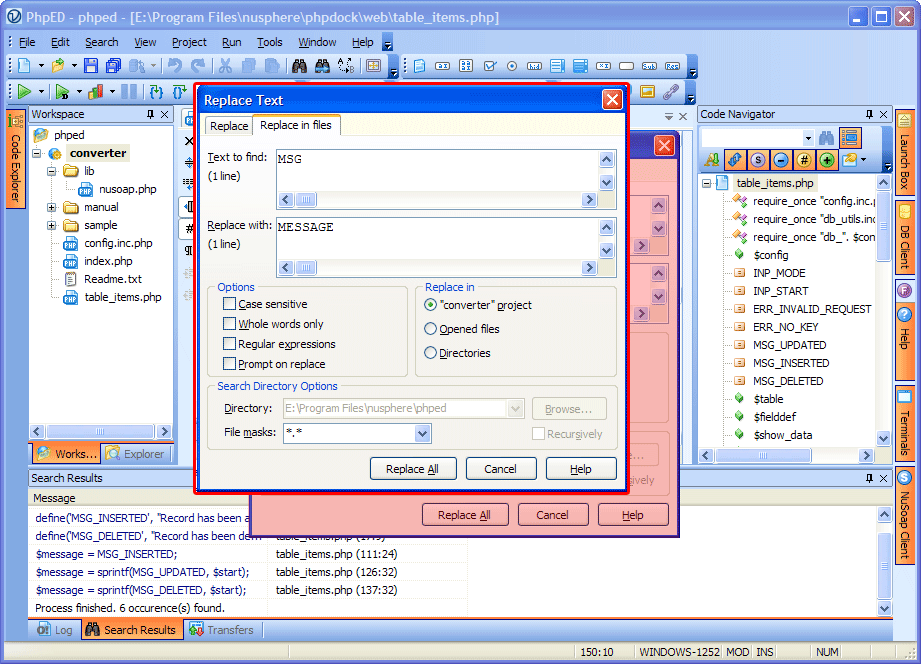Expand the manual folder
Viewport: 921px width, 664px height.
tap(52, 207)
